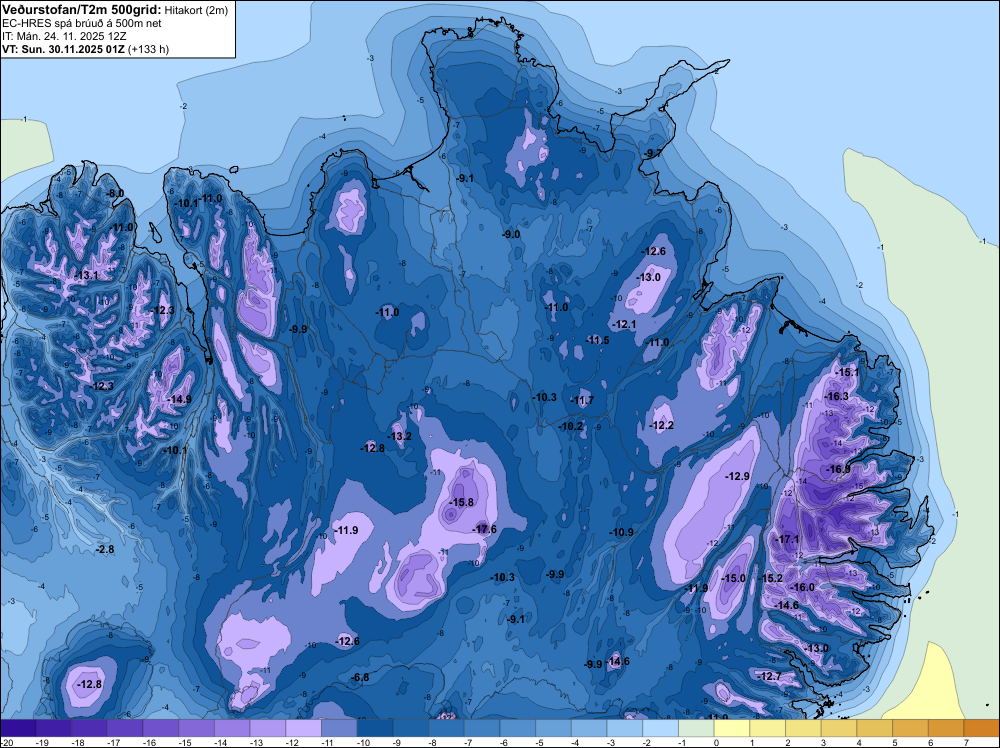
Task: Click the -12.7 temperature reading
Action: point(770,676)
